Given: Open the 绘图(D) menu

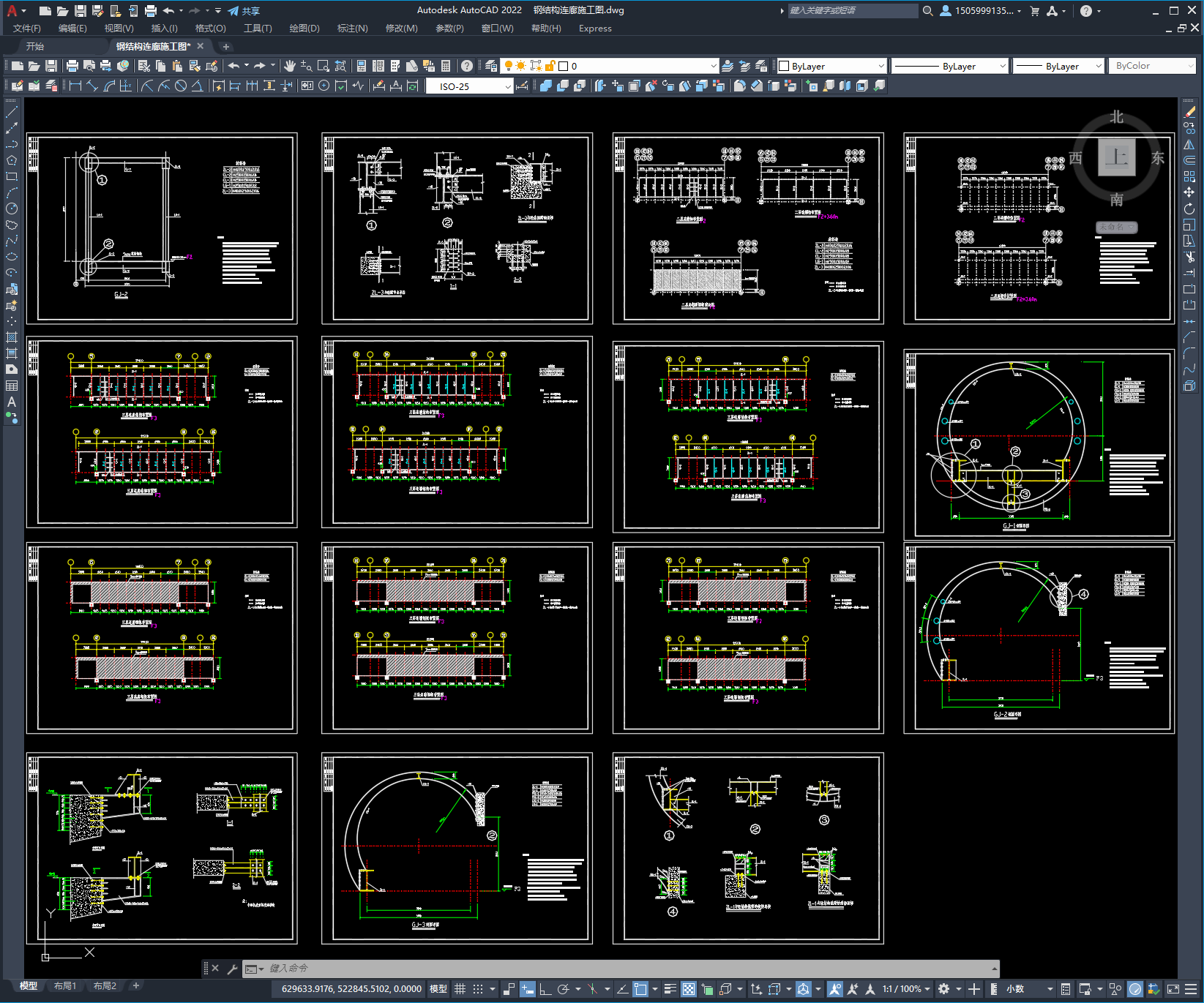Looking at the screenshot, I should click(304, 29).
